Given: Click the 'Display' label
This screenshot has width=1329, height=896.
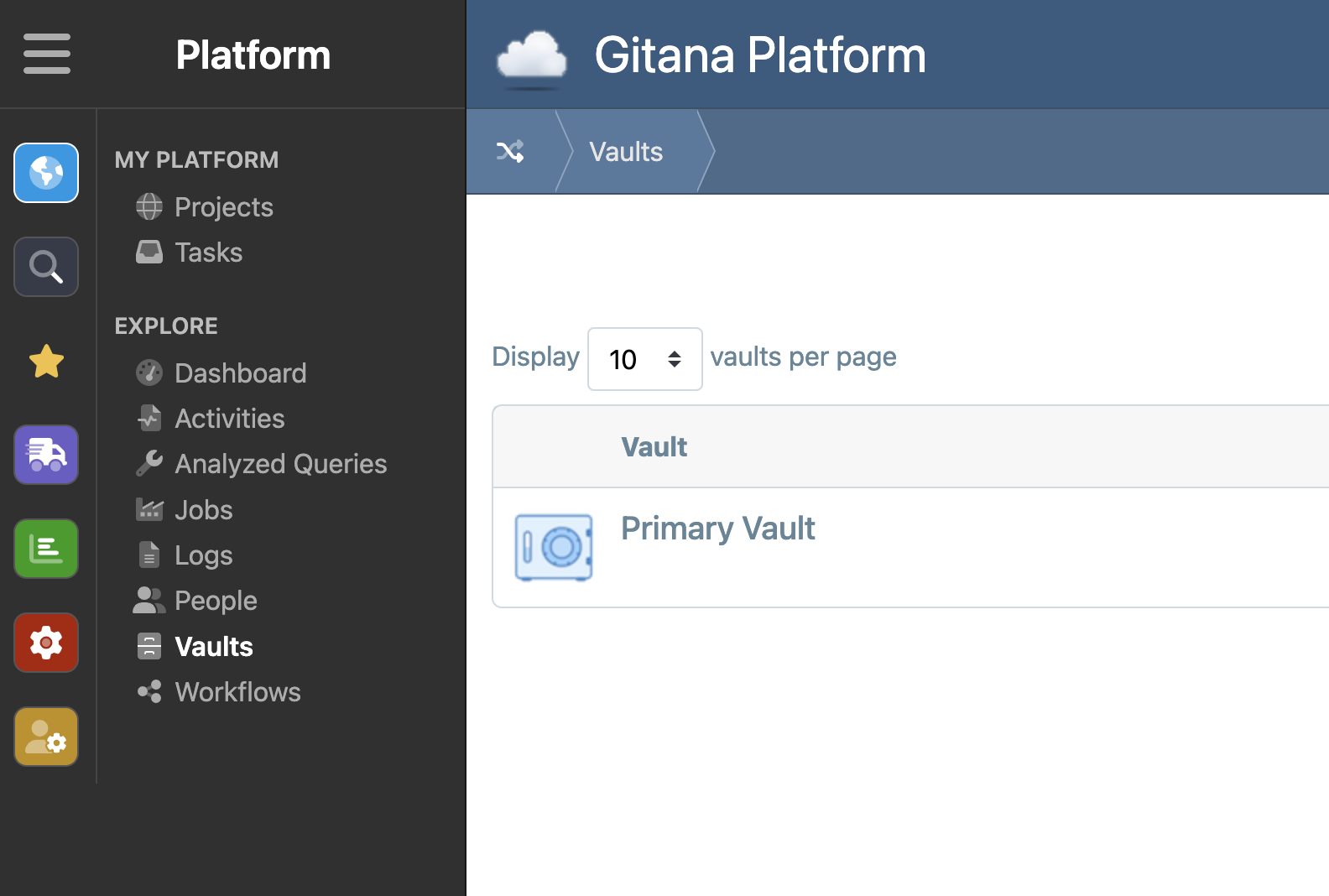Looking at the screenshot, I should (535, 357).
